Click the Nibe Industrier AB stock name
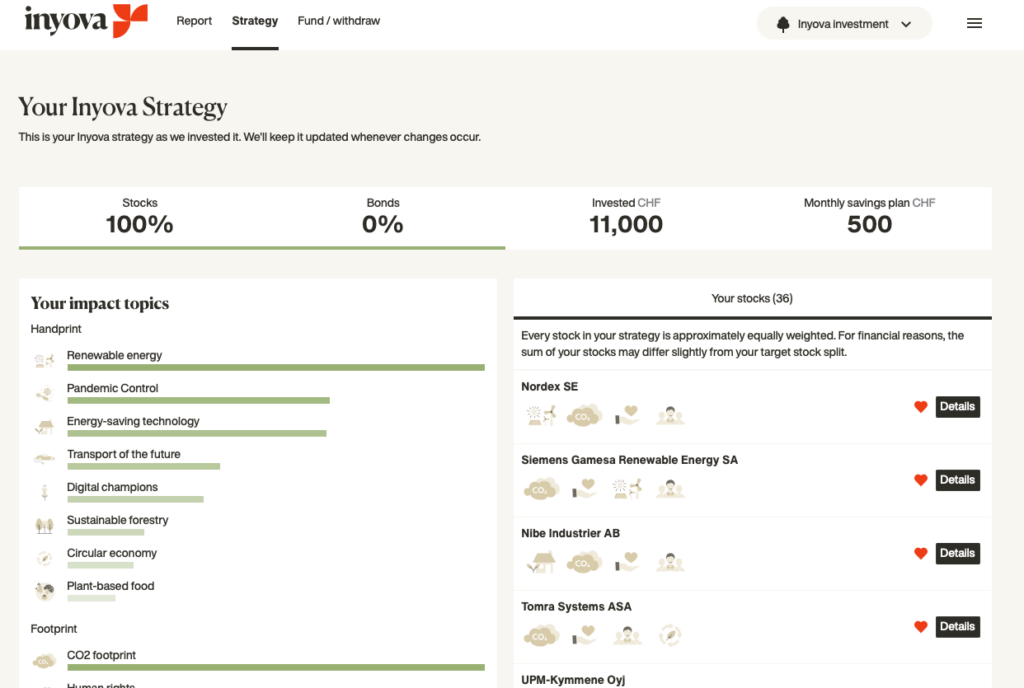This screenshot has height=688, width=1024. [570, 533]
